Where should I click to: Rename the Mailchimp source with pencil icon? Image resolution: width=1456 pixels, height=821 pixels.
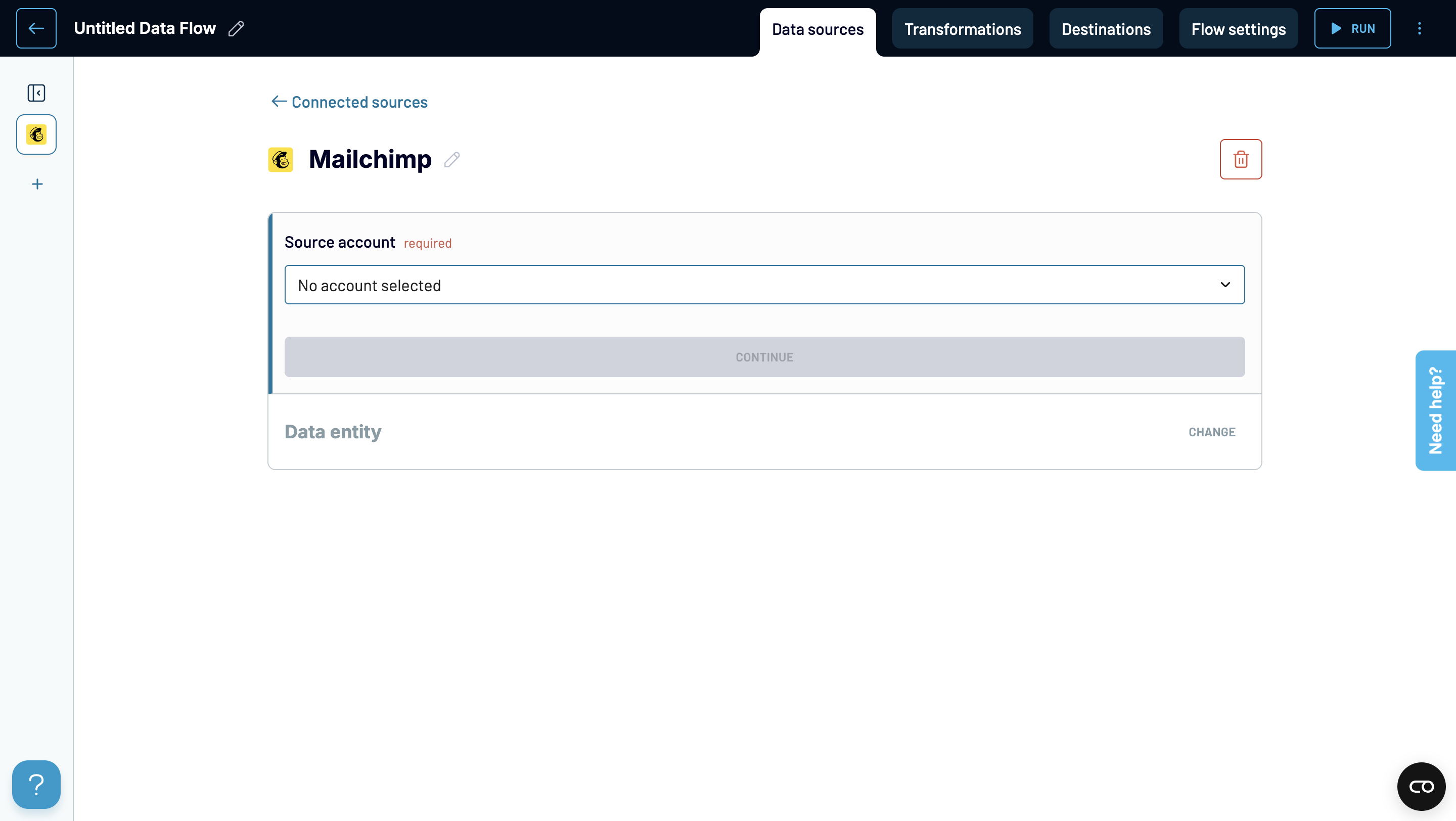pyautogui.click(x=451, y=160)
